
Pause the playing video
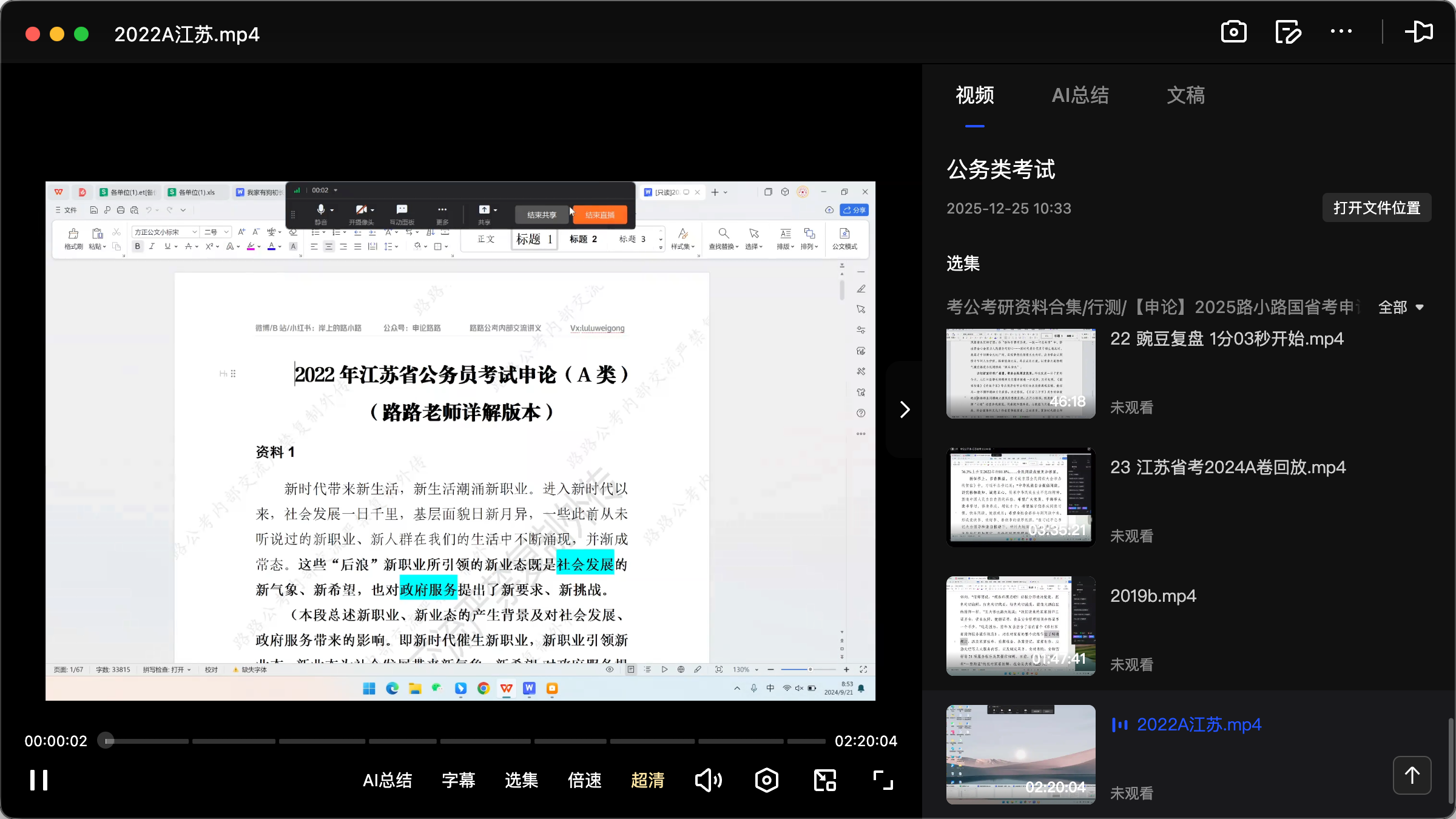pos(38,780)
